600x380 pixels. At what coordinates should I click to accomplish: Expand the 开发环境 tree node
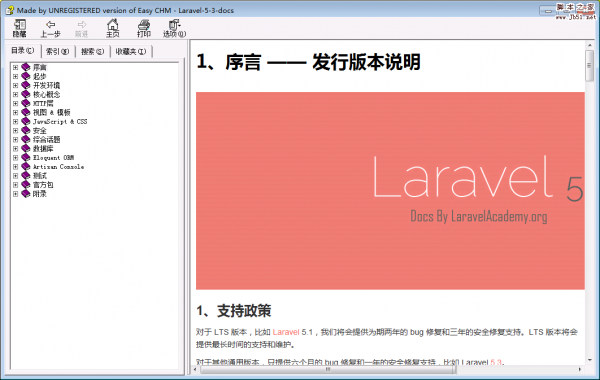15,85
